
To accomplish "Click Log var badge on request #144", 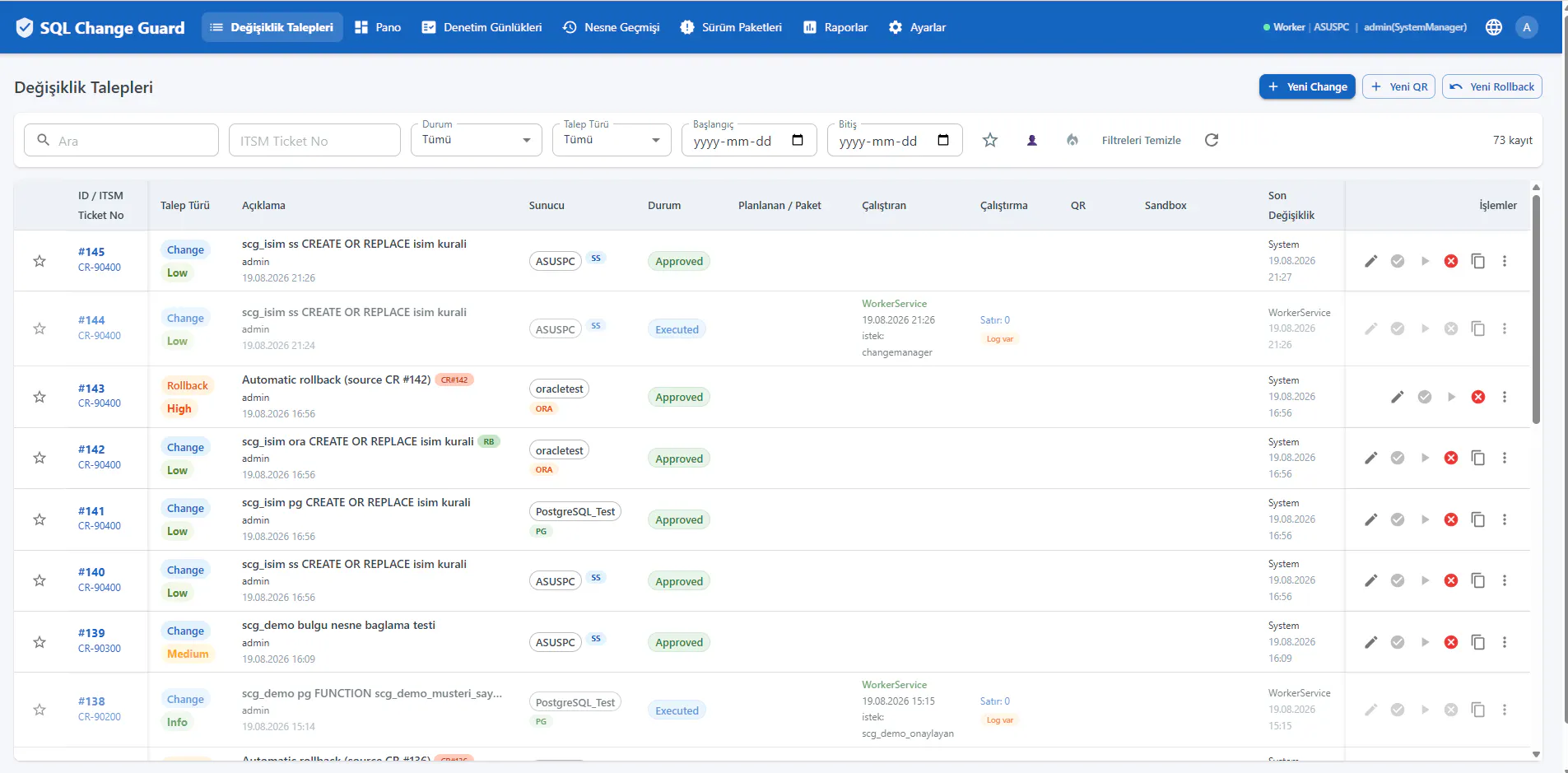I will [1000, 338].
